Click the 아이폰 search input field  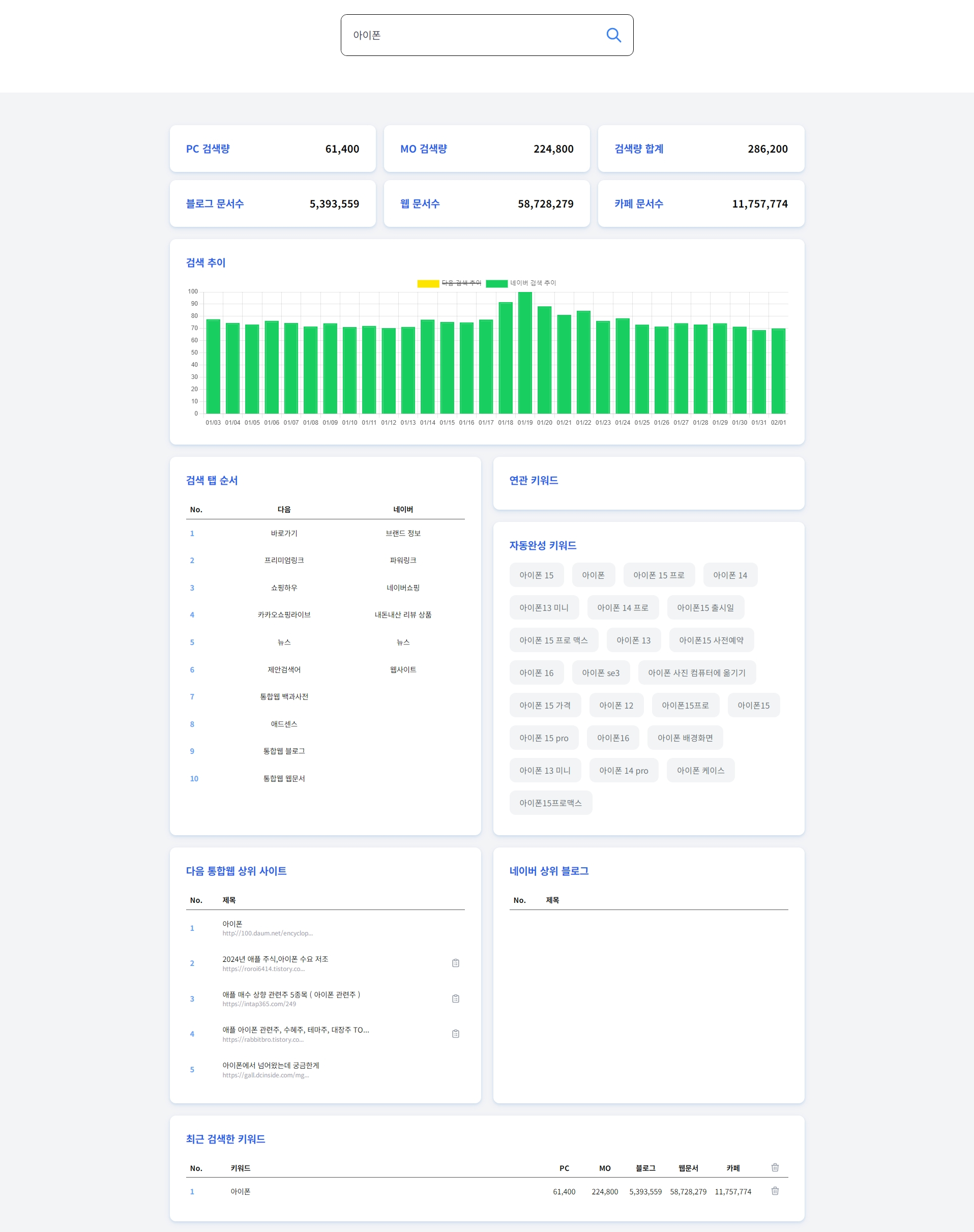click(x=486, y=36)
